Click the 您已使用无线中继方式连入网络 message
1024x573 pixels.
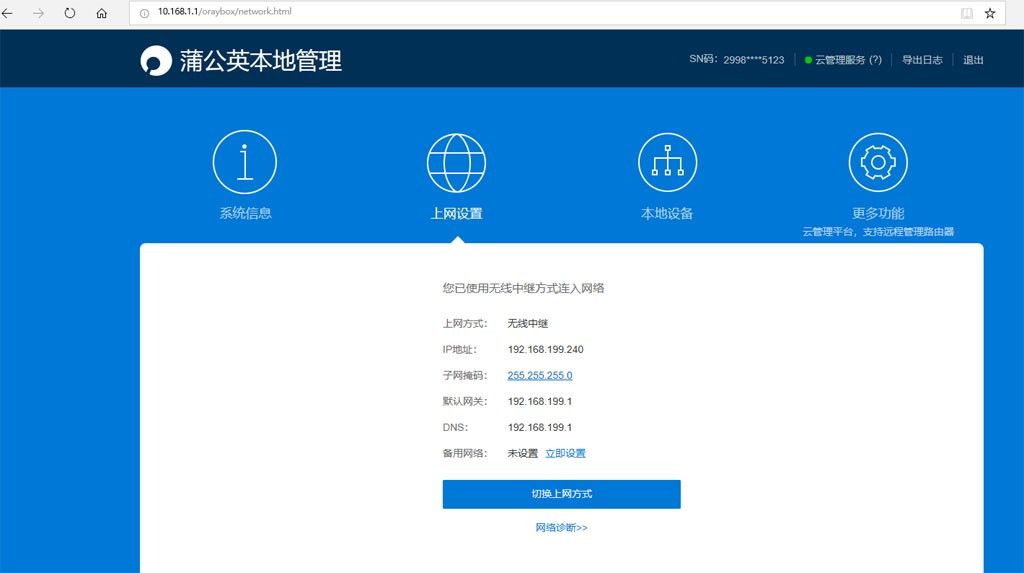pos(523,288)
